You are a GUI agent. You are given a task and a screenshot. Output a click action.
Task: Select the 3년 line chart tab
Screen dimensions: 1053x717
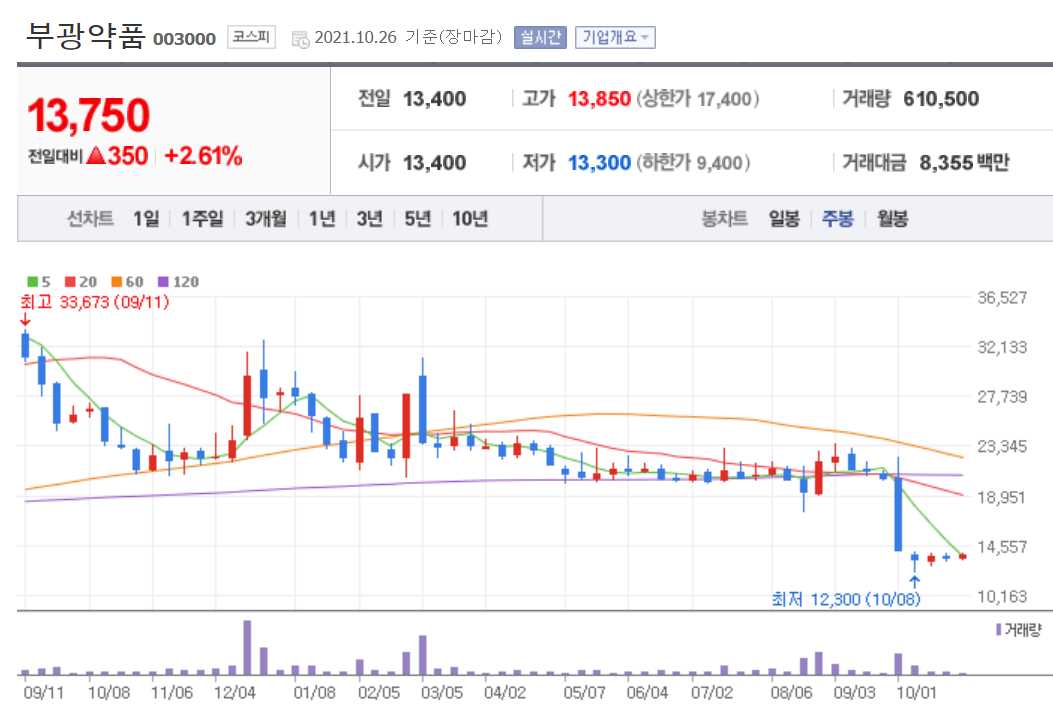click(369, 219)
